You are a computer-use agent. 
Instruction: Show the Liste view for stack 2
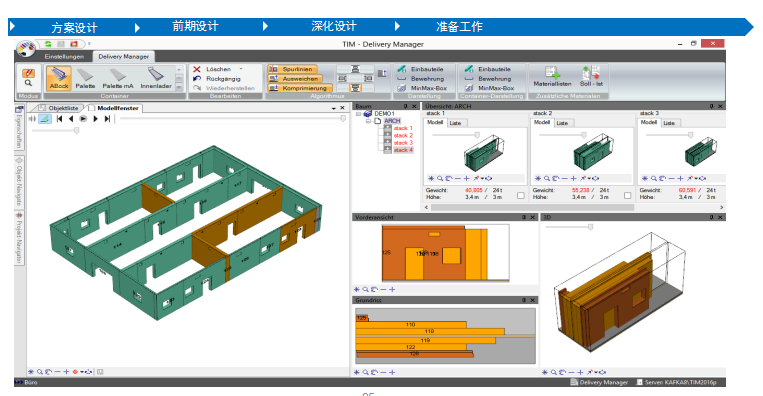point(562,123)
